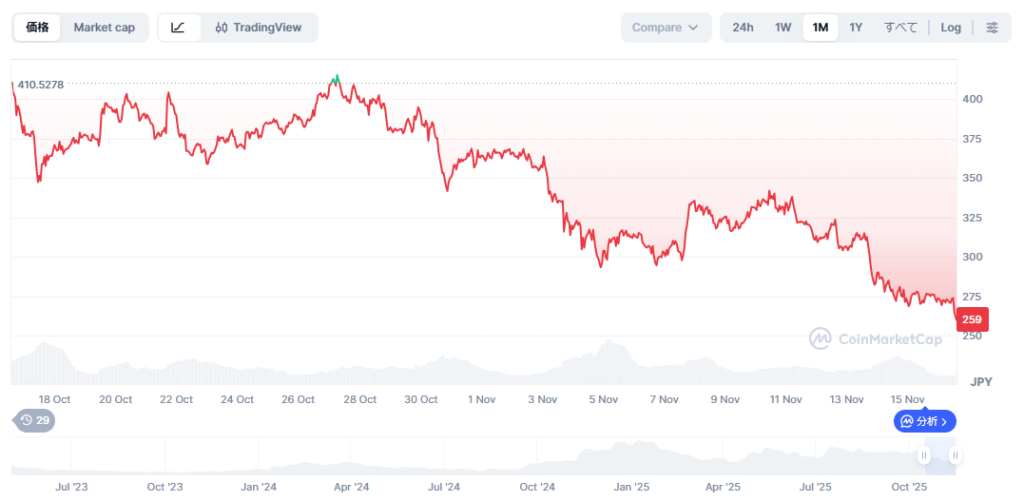Image resolution: width=1024 pixels, height=501 pixels.
Task: Show all-time range with すべて
Action: (900, 27)
